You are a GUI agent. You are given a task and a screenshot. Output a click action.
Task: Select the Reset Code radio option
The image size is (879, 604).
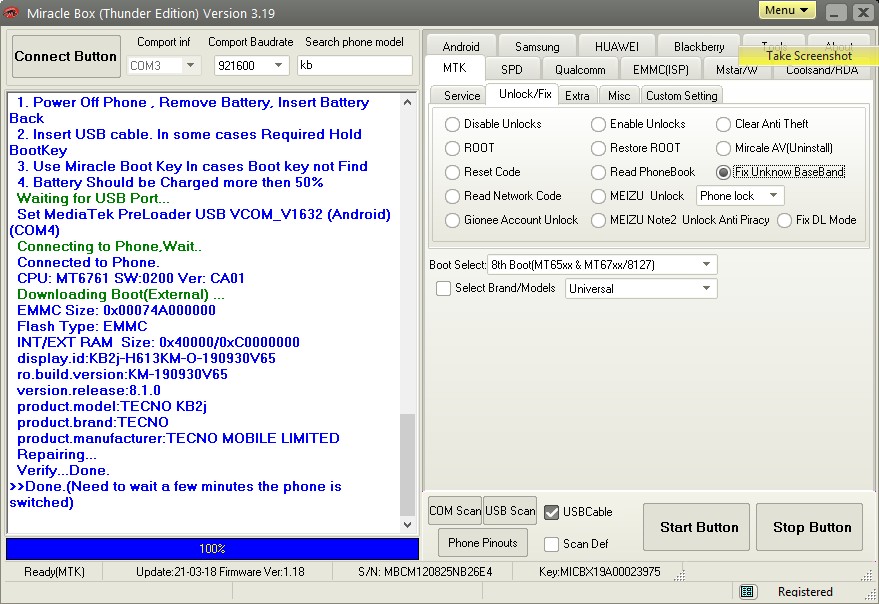click(452, 172)
